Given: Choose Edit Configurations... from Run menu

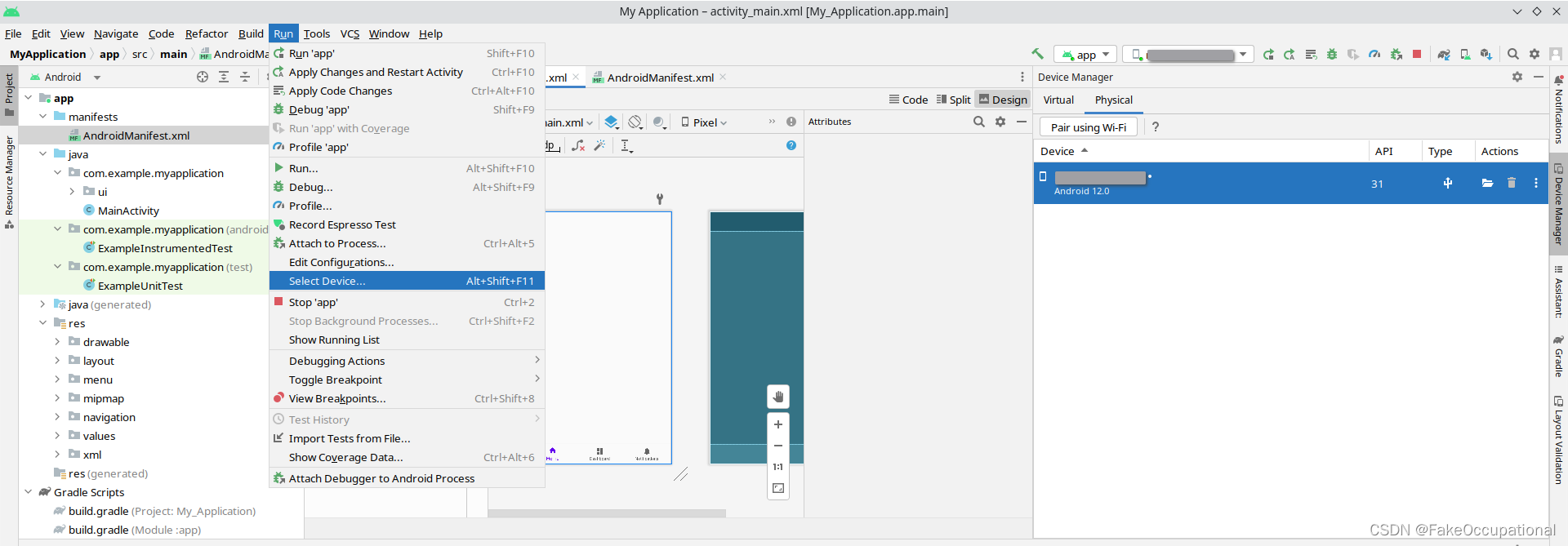Looking at the screenshot, I should 407,262.
